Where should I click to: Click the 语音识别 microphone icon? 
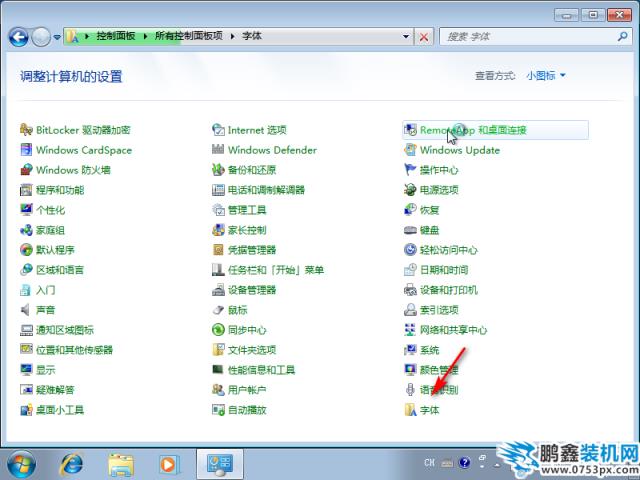[410, 390]
